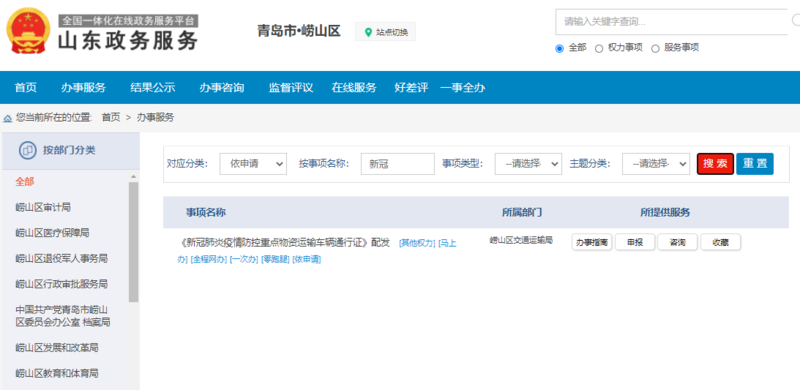The height and width of the screenshot is (390, 800).
Task: Open the 监督评议 nav menu item
Action: 291,88
